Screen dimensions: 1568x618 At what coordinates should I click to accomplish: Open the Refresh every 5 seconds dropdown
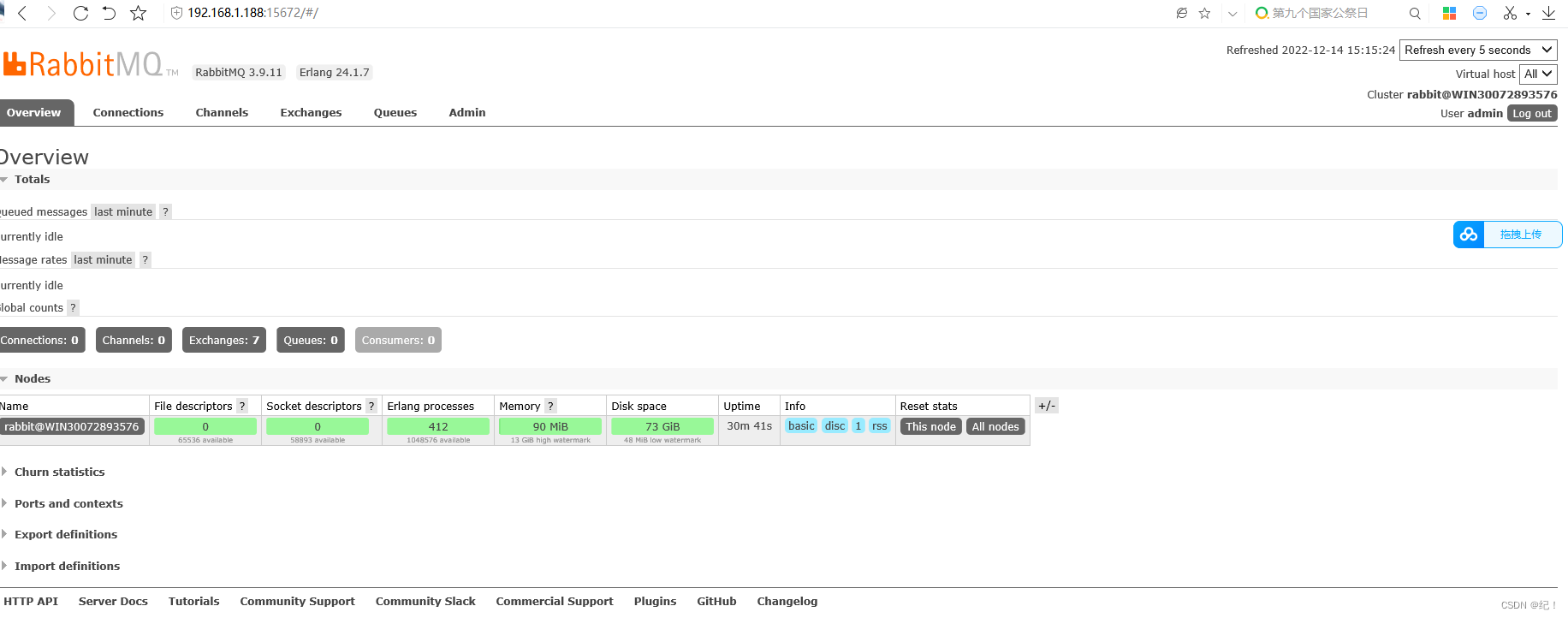coord(1478,50)
